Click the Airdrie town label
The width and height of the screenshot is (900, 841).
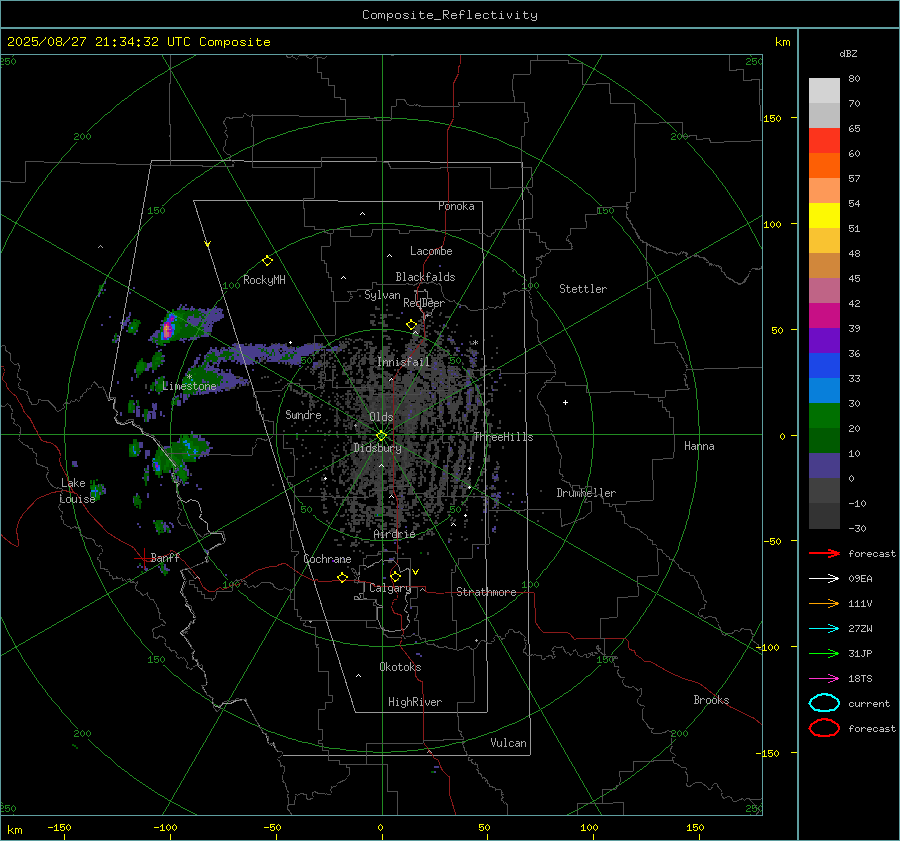pyautogui.click(x=394, y=534)
